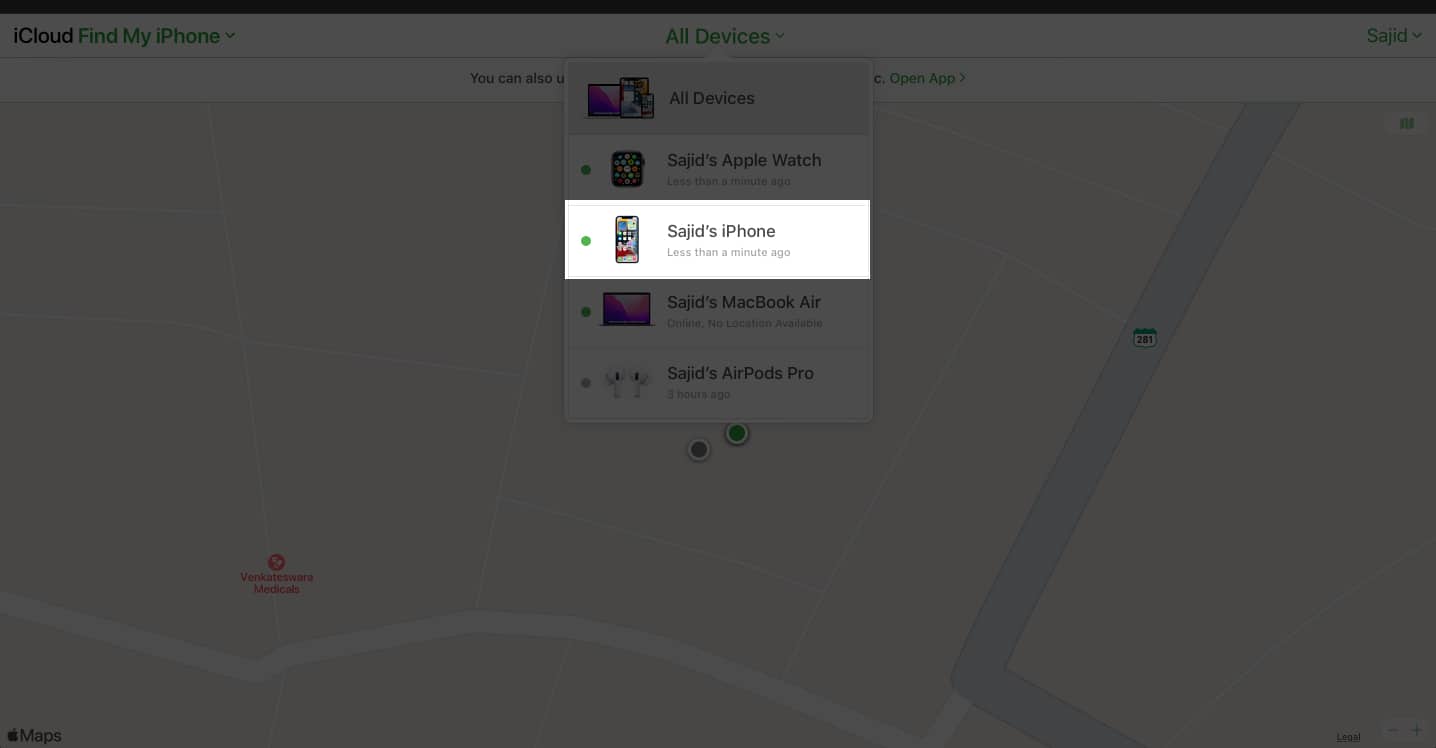This screenshot has height=748, width=1436.
Task: Select Sajid's AirPods Pro entry
Action: tap(718, 382)
